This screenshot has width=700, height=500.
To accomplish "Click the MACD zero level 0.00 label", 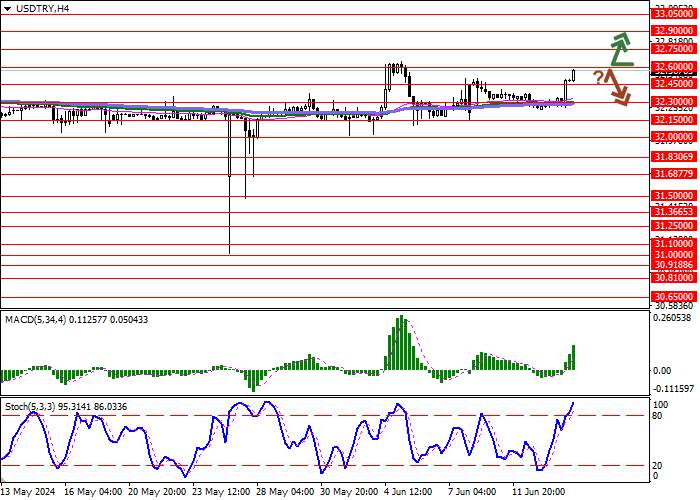I will [x=662, y=371].
